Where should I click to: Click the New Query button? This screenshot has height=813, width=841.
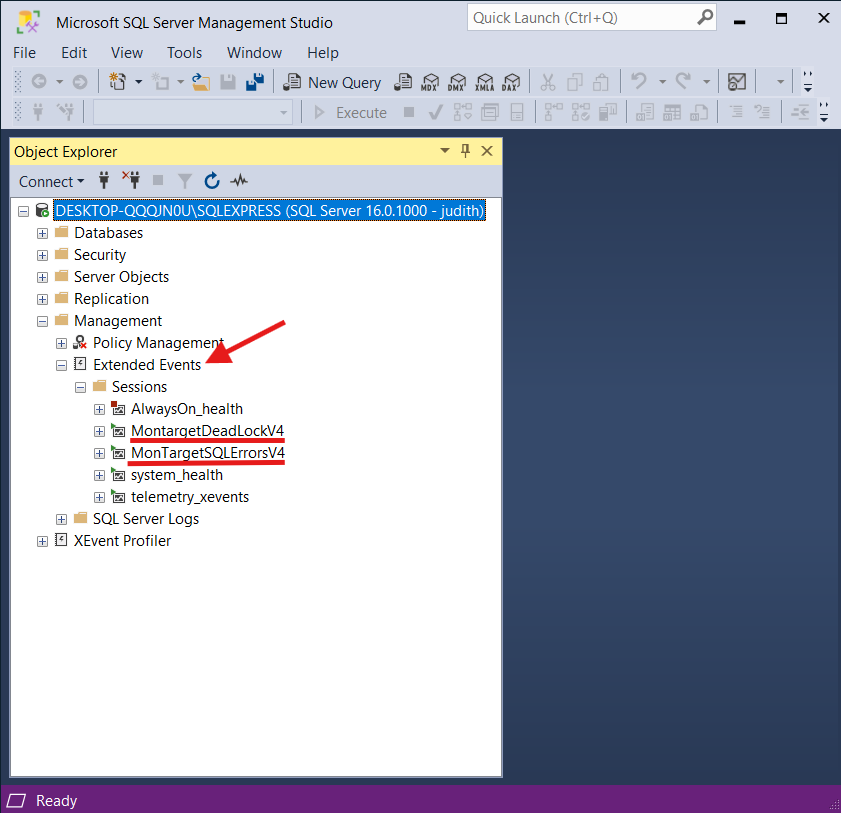[332, 83]
